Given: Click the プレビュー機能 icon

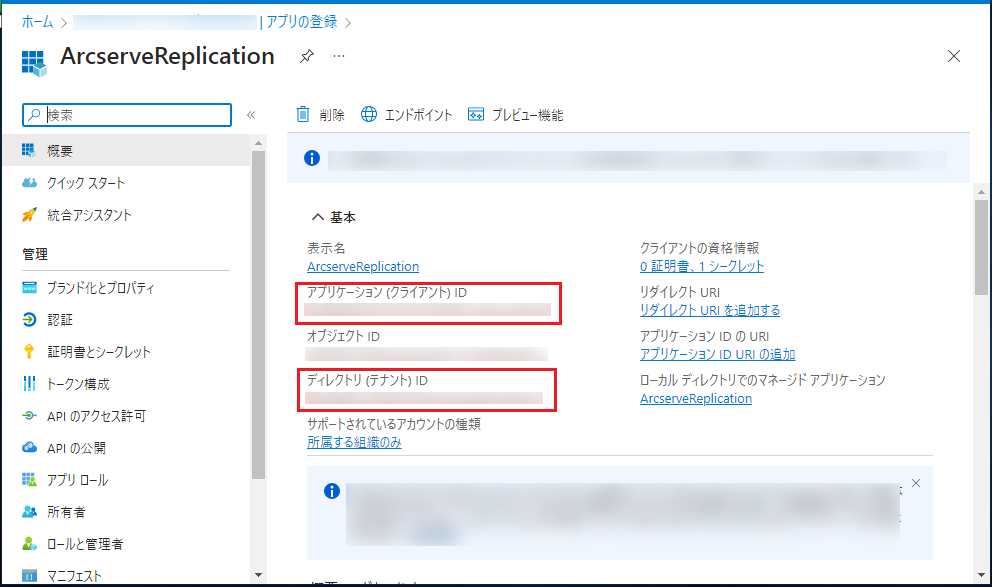Looking at the screenshot, I should click(x=476, y=114).
